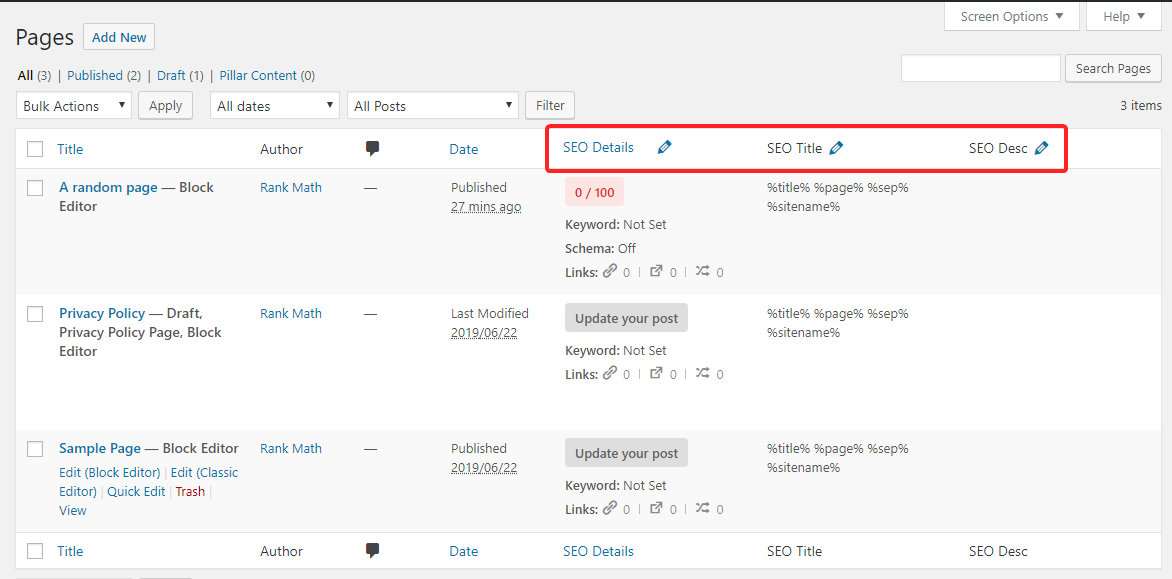Image resolution: width=1172 pixels, height=579 pixels.
Task: Click the Quick Edit link under Sample Page
Action: (x=137, y=491)
